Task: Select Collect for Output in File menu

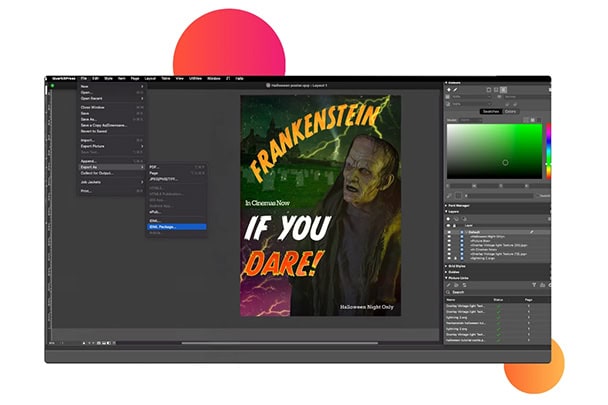Action: click(112, 173)
